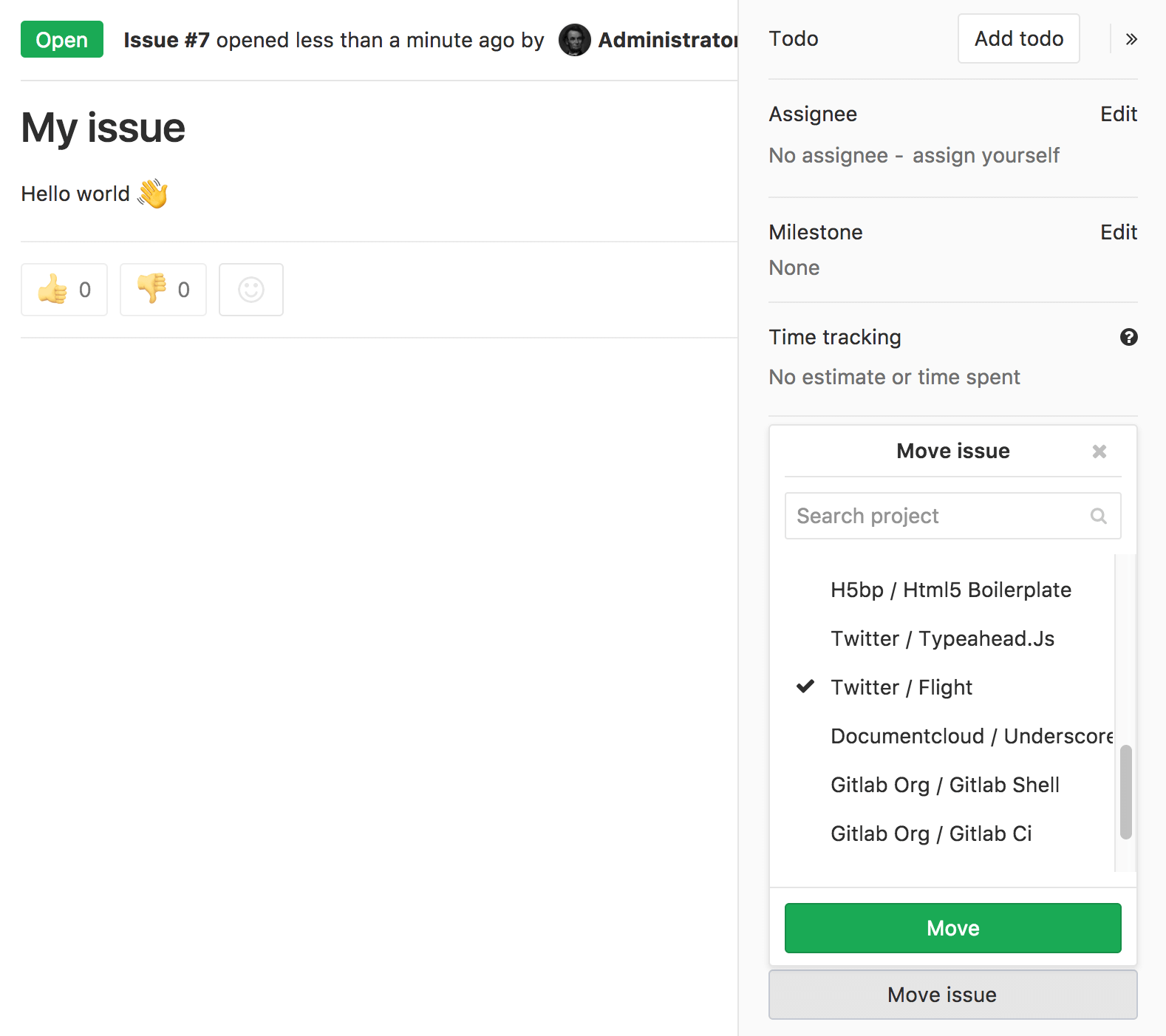Give a thumbs down reaction
Image resolution: width=1166 pixels, height=1036 pixels.
(x=163, y=290)
